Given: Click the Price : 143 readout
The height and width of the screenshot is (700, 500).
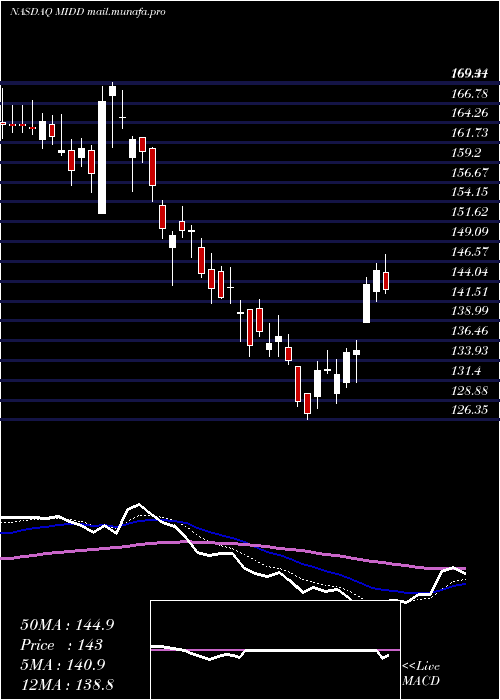Looking at the screenshot, I should 62,645.
